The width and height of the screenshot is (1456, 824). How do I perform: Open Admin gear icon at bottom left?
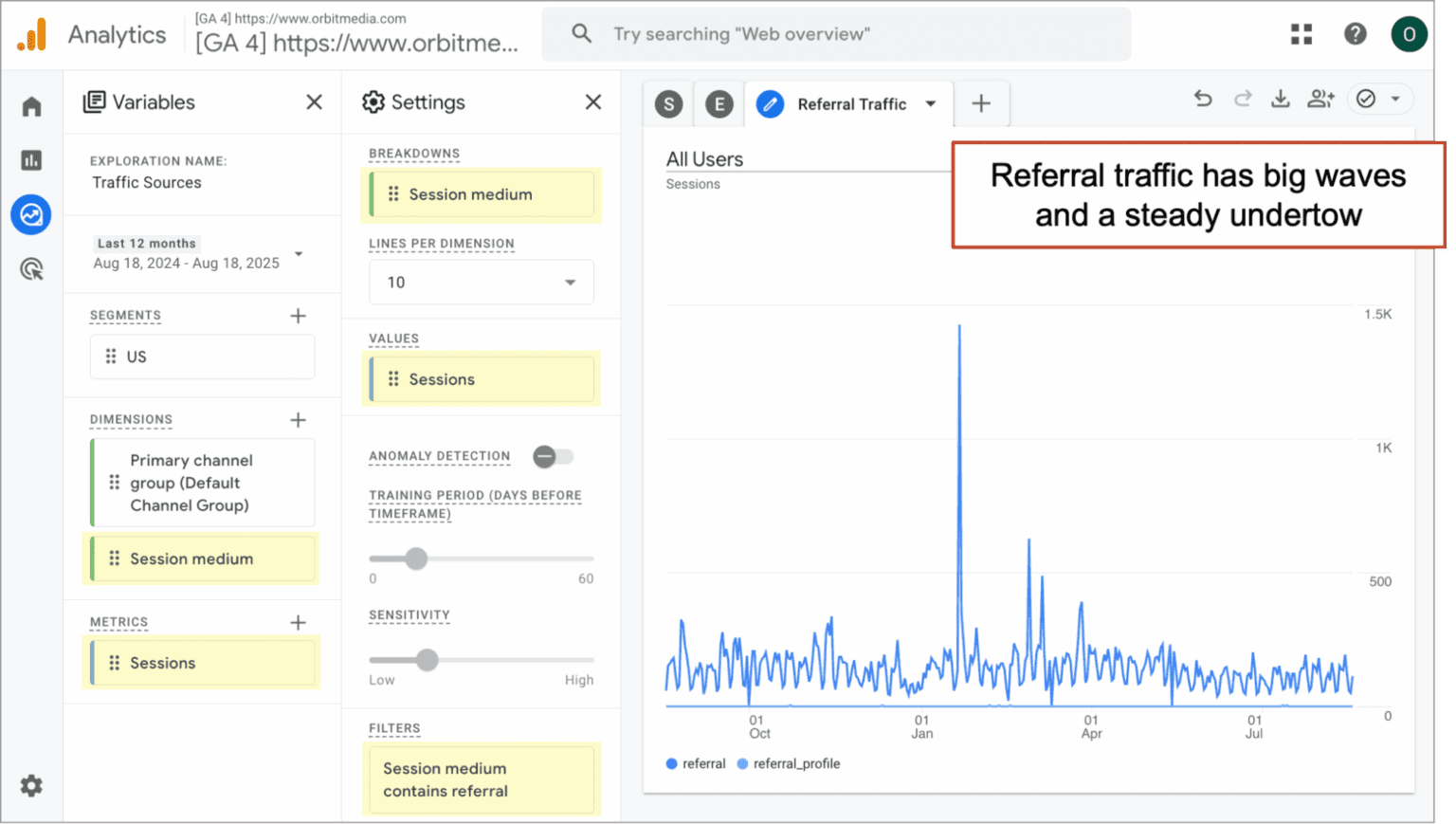(x=31, y=785)
